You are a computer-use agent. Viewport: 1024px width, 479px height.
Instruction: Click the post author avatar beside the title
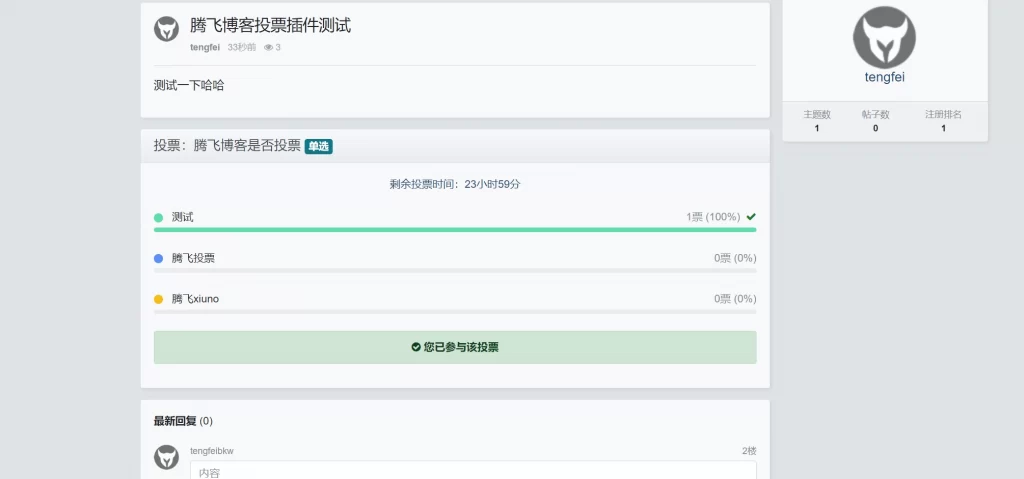point(166,29)
